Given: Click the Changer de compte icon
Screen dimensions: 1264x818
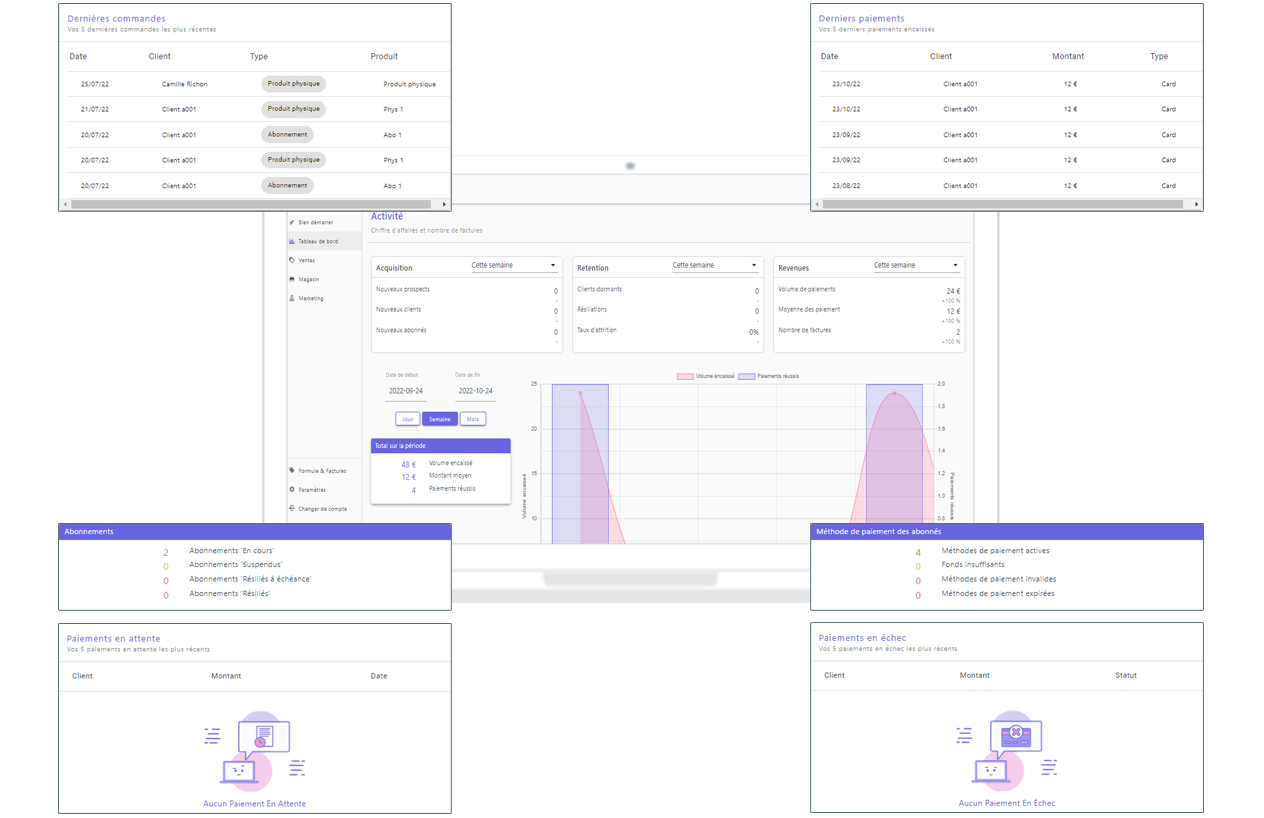Looking at the screenshot, I should tap(292, 508).
